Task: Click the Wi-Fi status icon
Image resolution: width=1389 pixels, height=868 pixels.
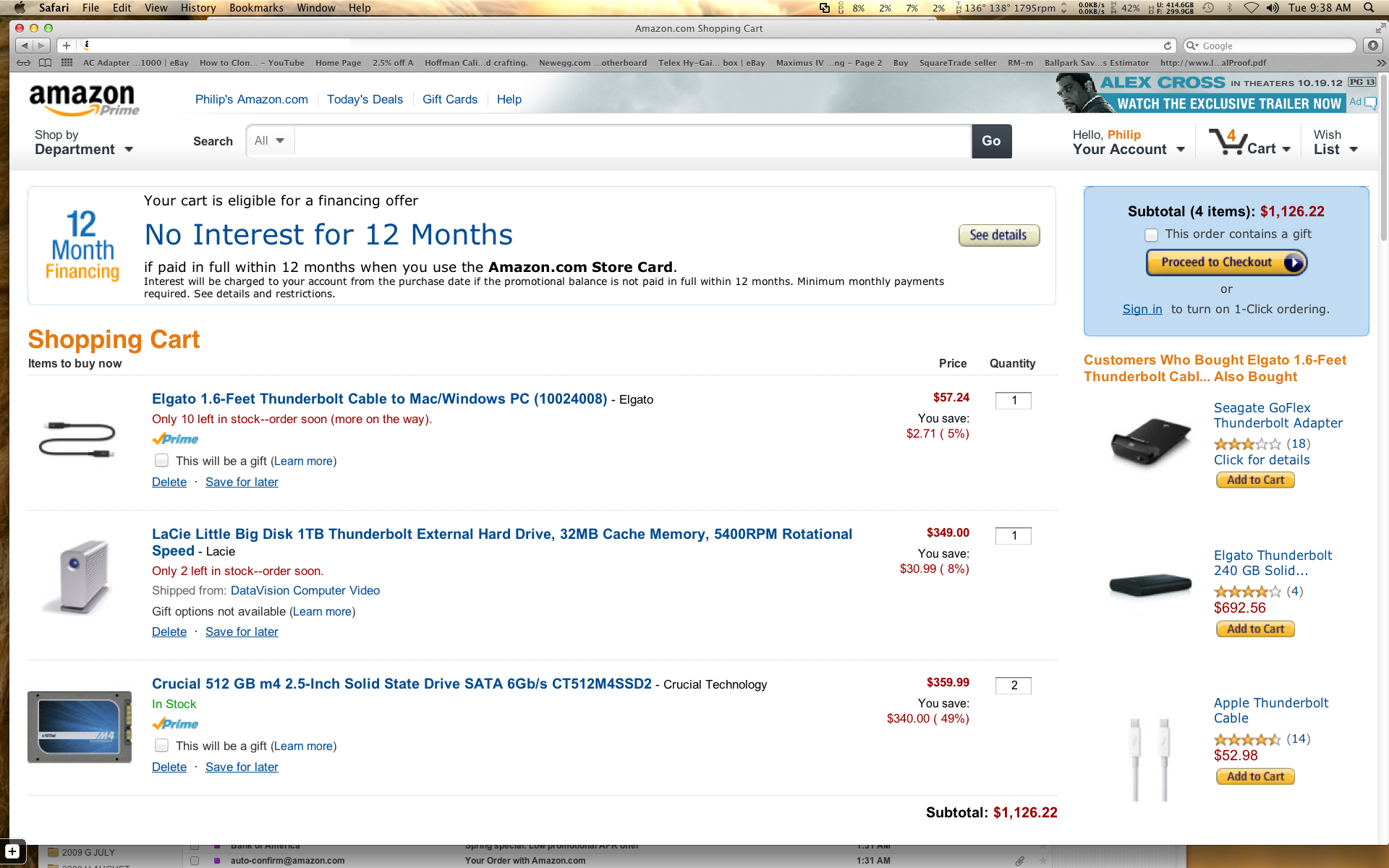Action: pyautogui.click(x=1251, y=8)
